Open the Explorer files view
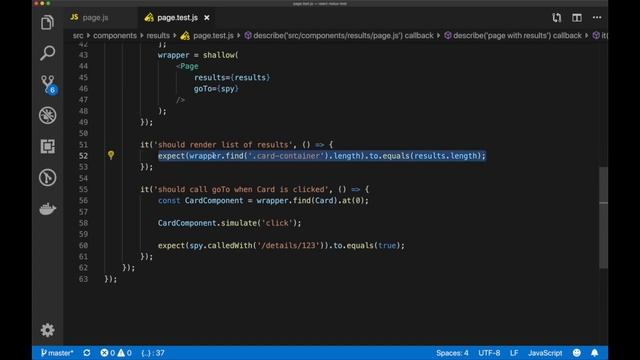The height and width of the screenshot is (360, 640). coord(47,22)
